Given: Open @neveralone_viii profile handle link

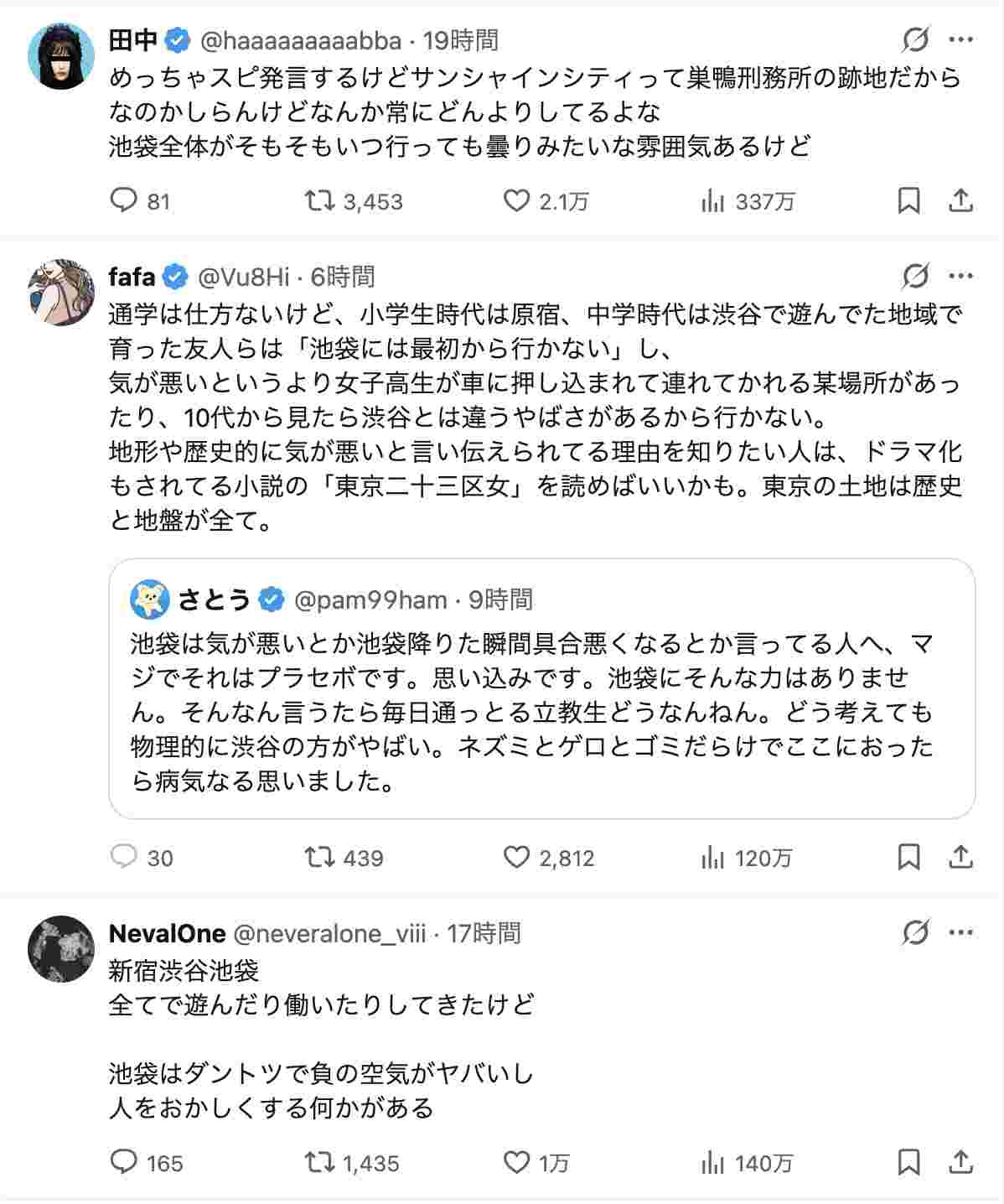Looking at the screenshot, I should (329, 933).
